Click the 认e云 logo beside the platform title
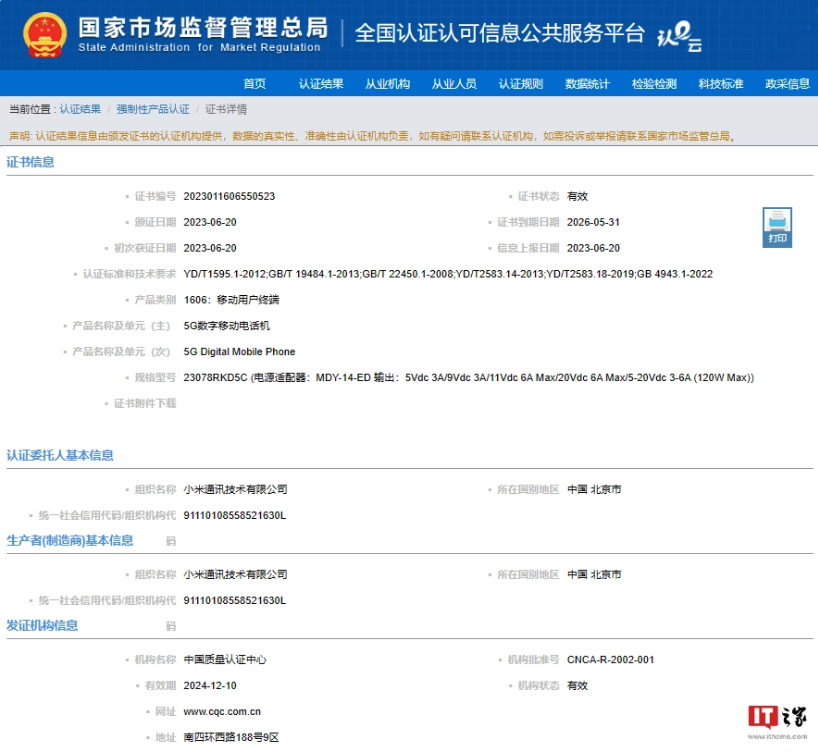Image resolution: width=818 pixels, height=756 pixels. pyautogui.click(x=679, y=36)
